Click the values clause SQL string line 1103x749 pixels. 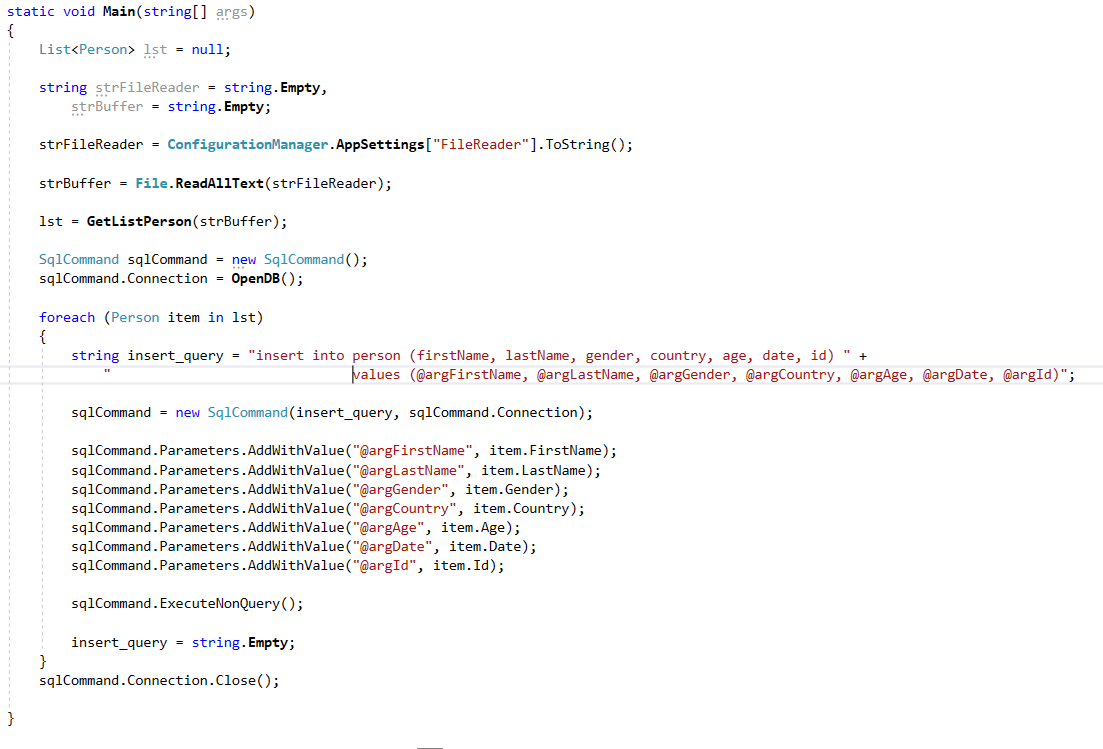pyautogui.click(x=712, y=374)
